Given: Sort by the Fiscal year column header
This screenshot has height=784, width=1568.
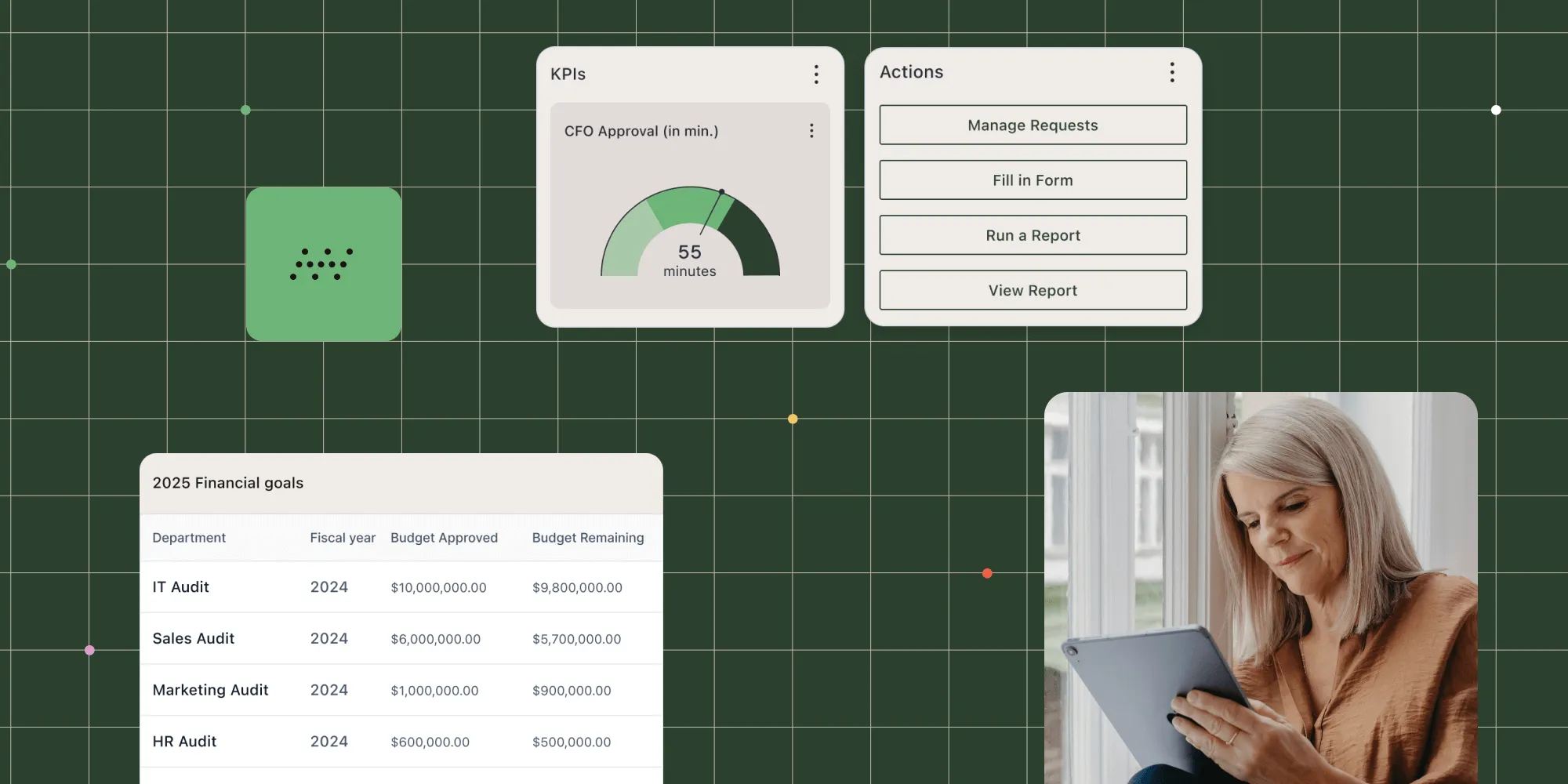Looking at the screenshot, I should coord(342,538).
